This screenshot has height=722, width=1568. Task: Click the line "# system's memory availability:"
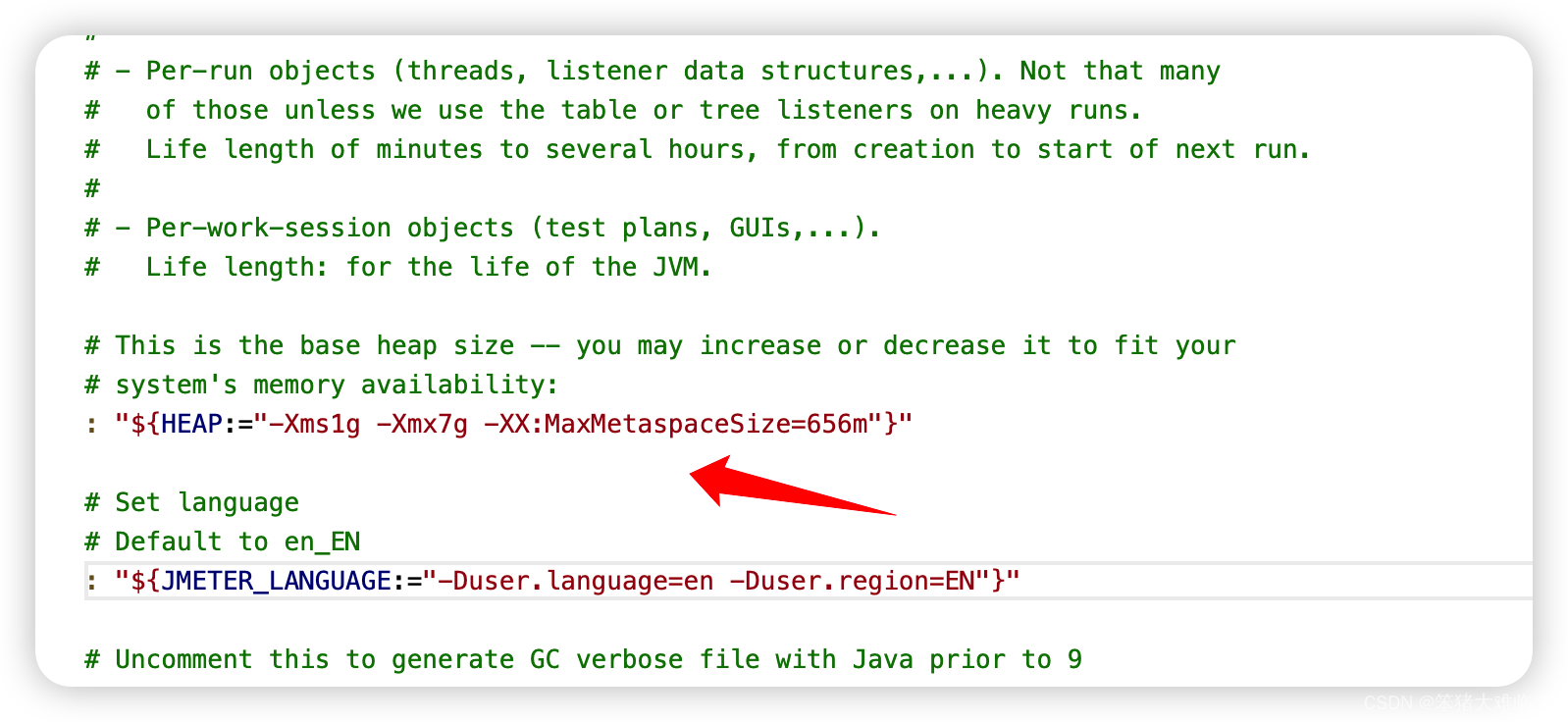pyautogui.click(x=321, y=385)
